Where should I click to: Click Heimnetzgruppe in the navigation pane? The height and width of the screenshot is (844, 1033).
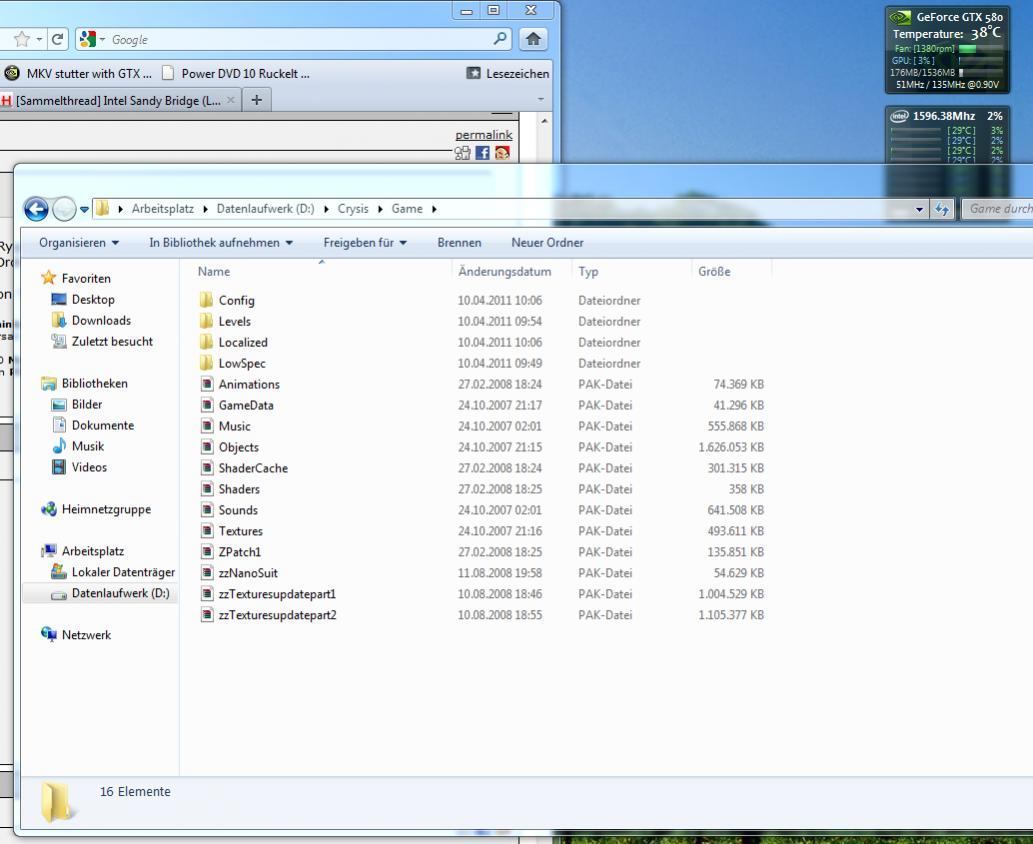106,509
